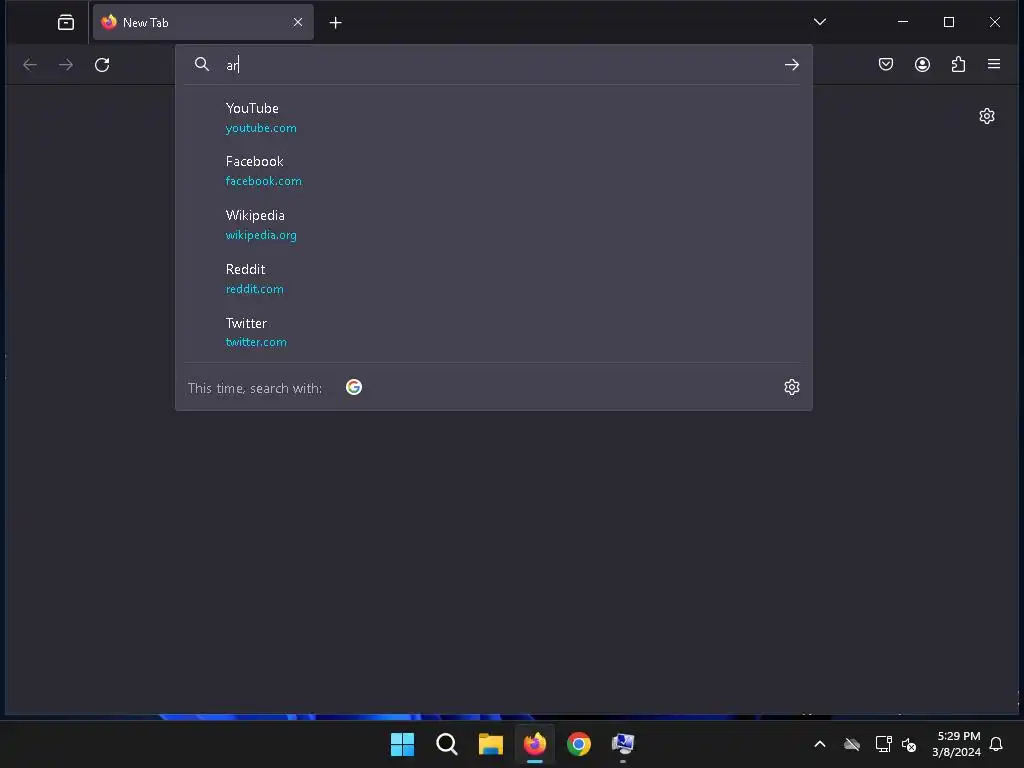This screenshot has width=1024, height=768.
Task: Open the Firefox View icon
Action: [x=66, y=23]
